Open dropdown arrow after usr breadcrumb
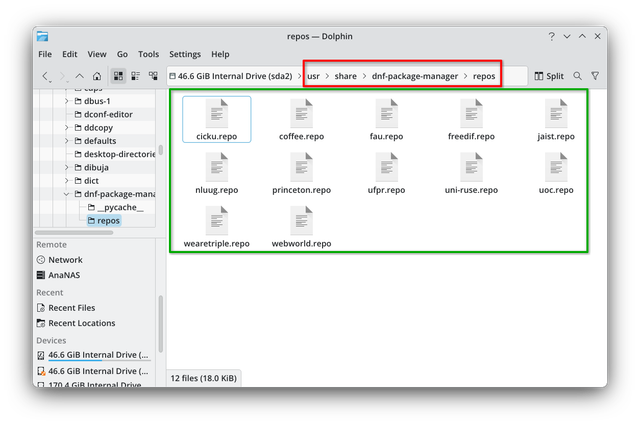Screen dimensions: 640x426 327,76
